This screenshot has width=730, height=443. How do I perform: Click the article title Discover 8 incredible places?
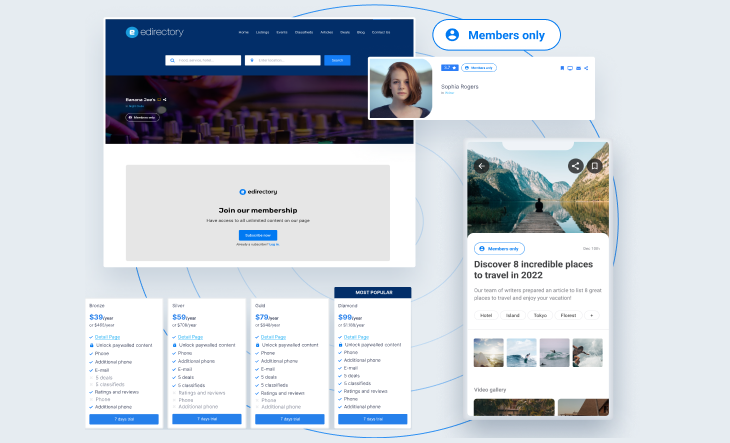(x=534, y=269)
